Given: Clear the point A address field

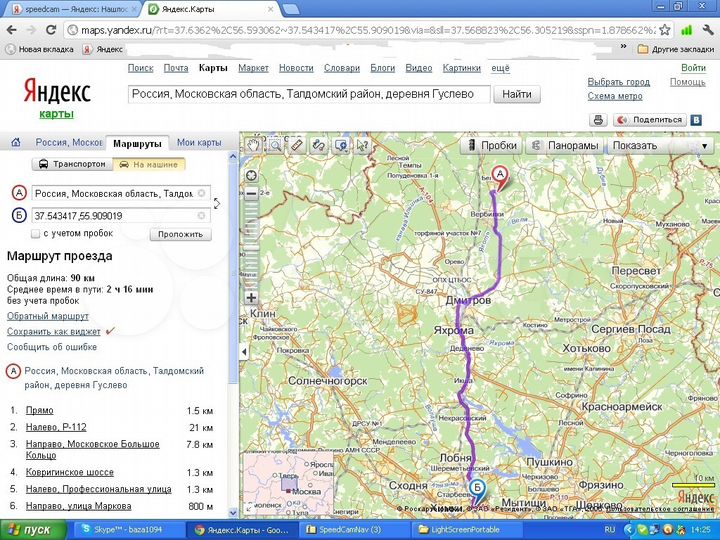Looking at the screenshot, I should coord(201,193).
